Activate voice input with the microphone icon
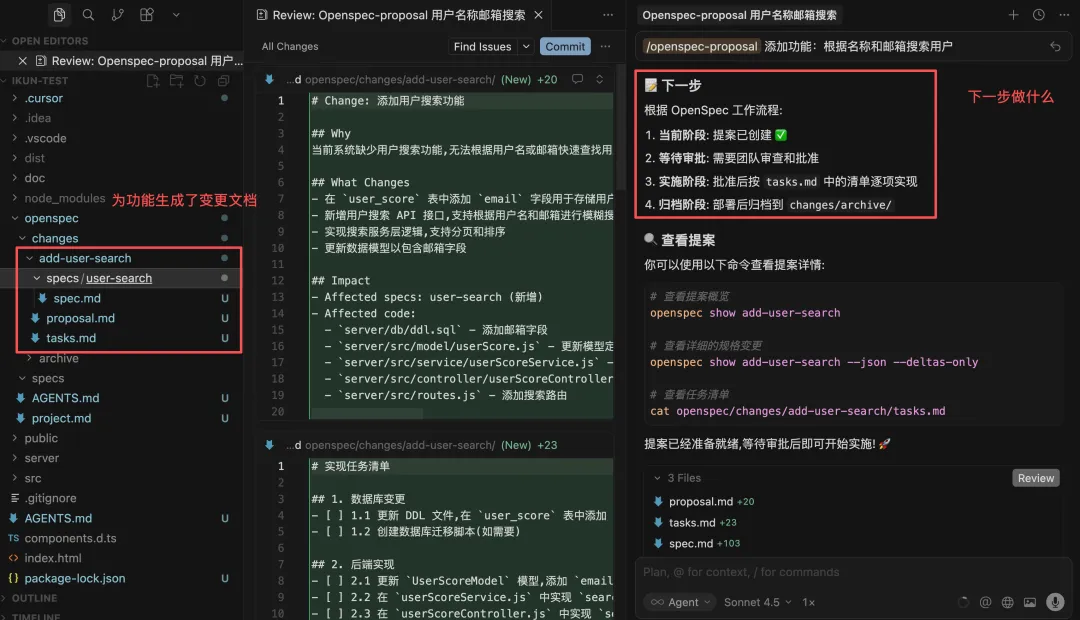The image size is (1080, 620). 1055,601
